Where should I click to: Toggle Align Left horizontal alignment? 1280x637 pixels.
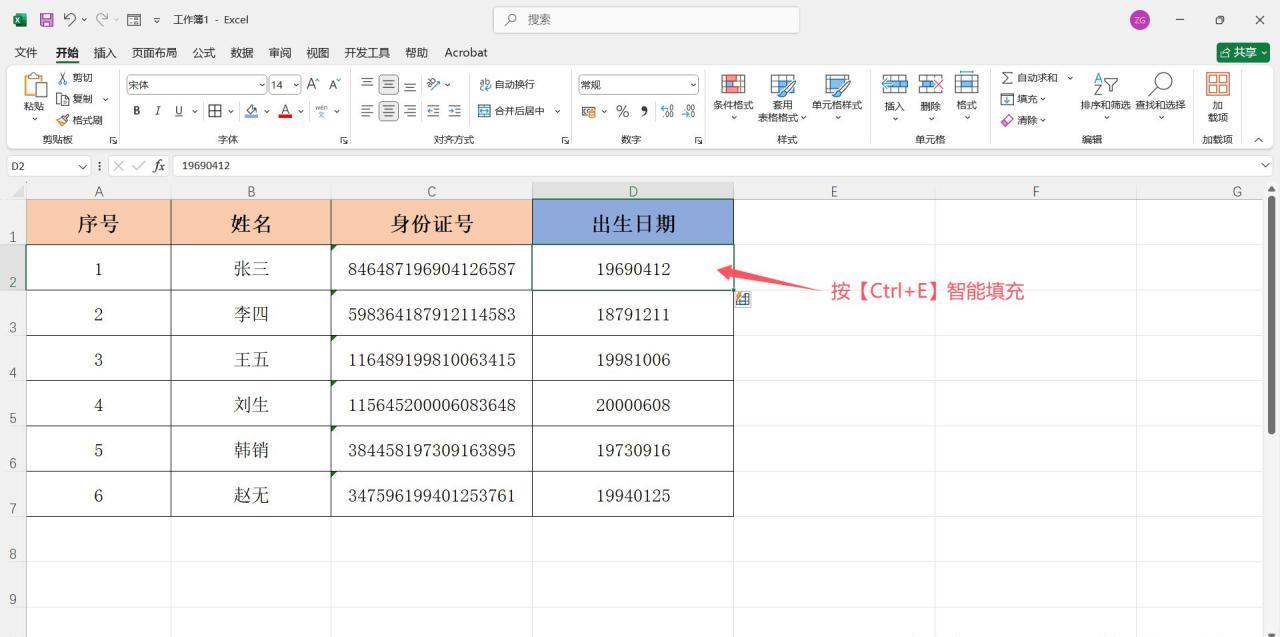(367, 111)
